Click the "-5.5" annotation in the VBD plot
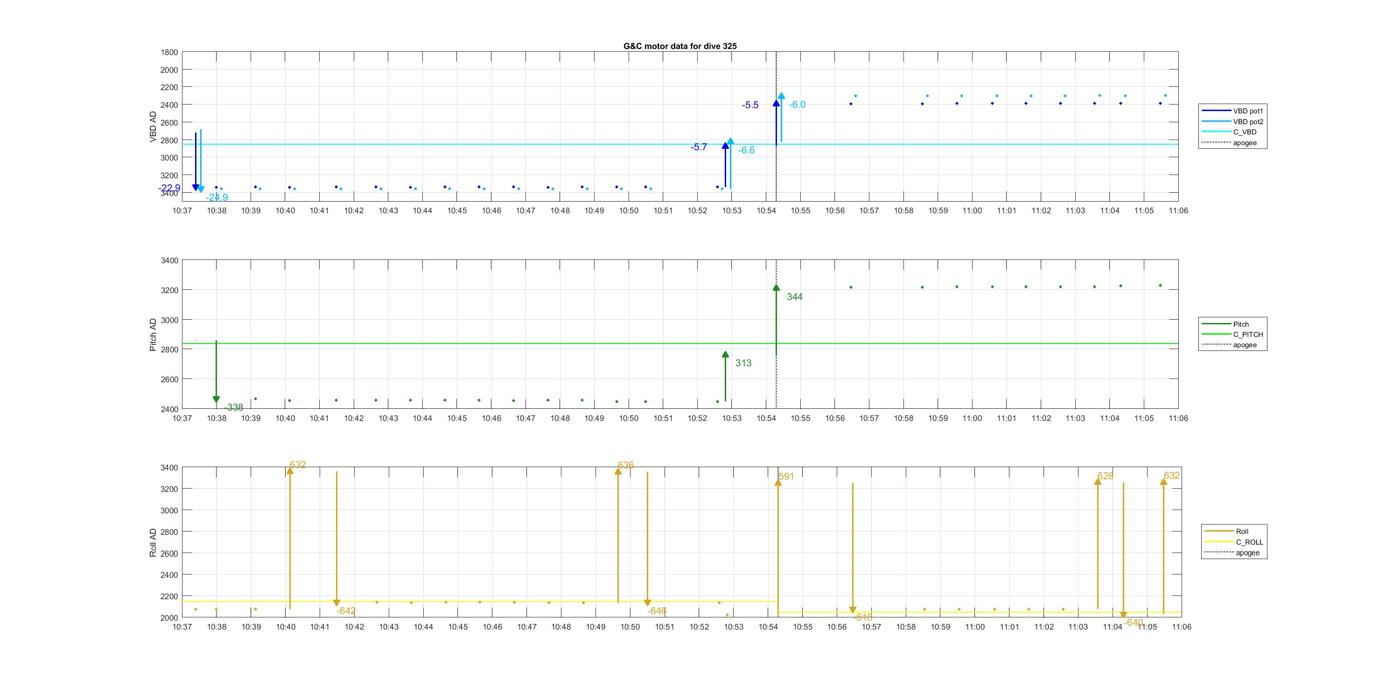 tap(750, 105)
